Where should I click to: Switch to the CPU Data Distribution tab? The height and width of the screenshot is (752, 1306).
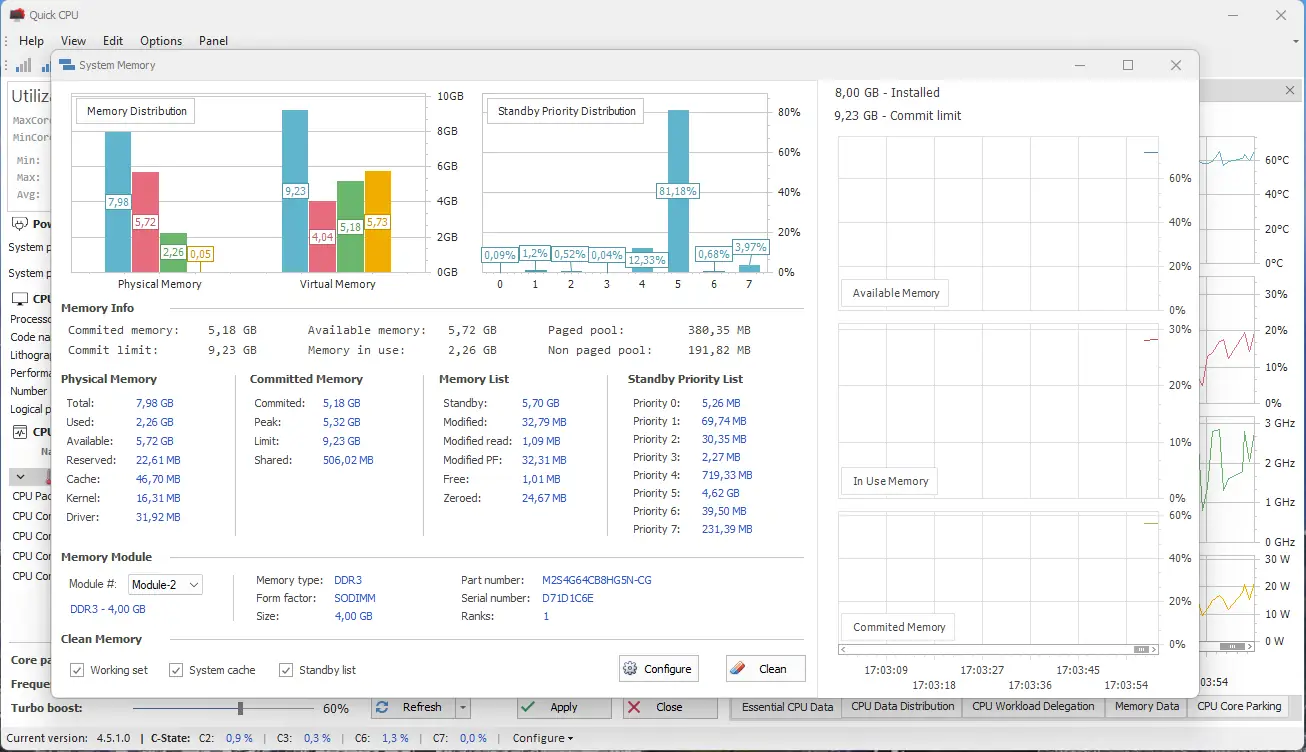pyautogui.click(x=903, y=706)
